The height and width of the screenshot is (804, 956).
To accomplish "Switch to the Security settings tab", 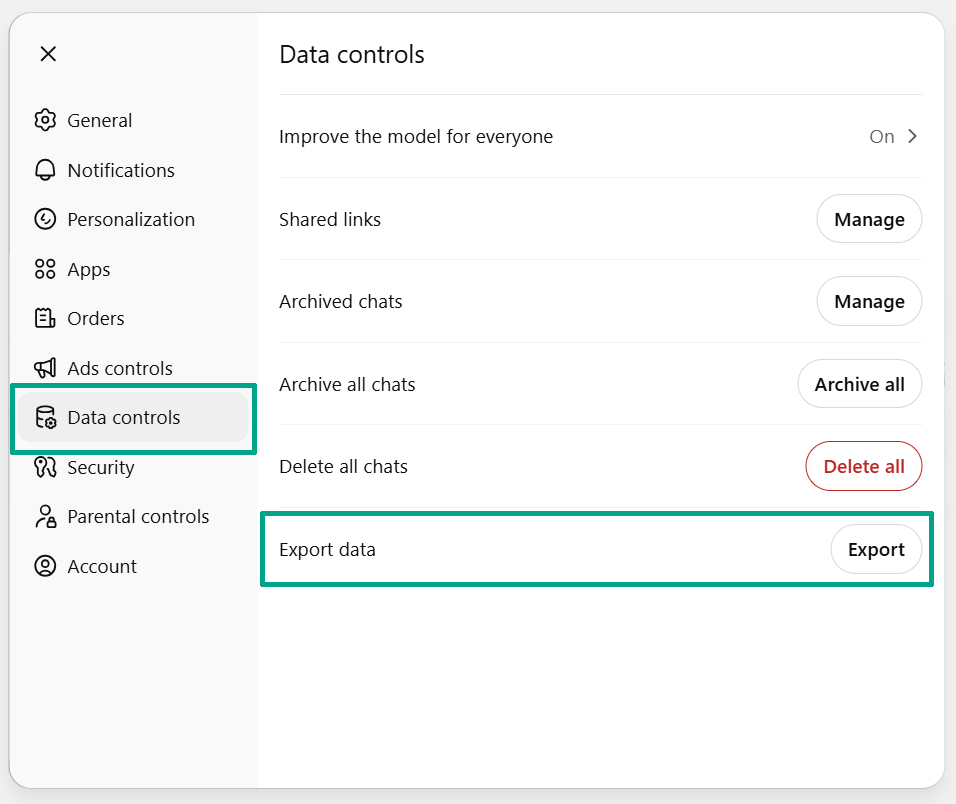I will [100, 467].
